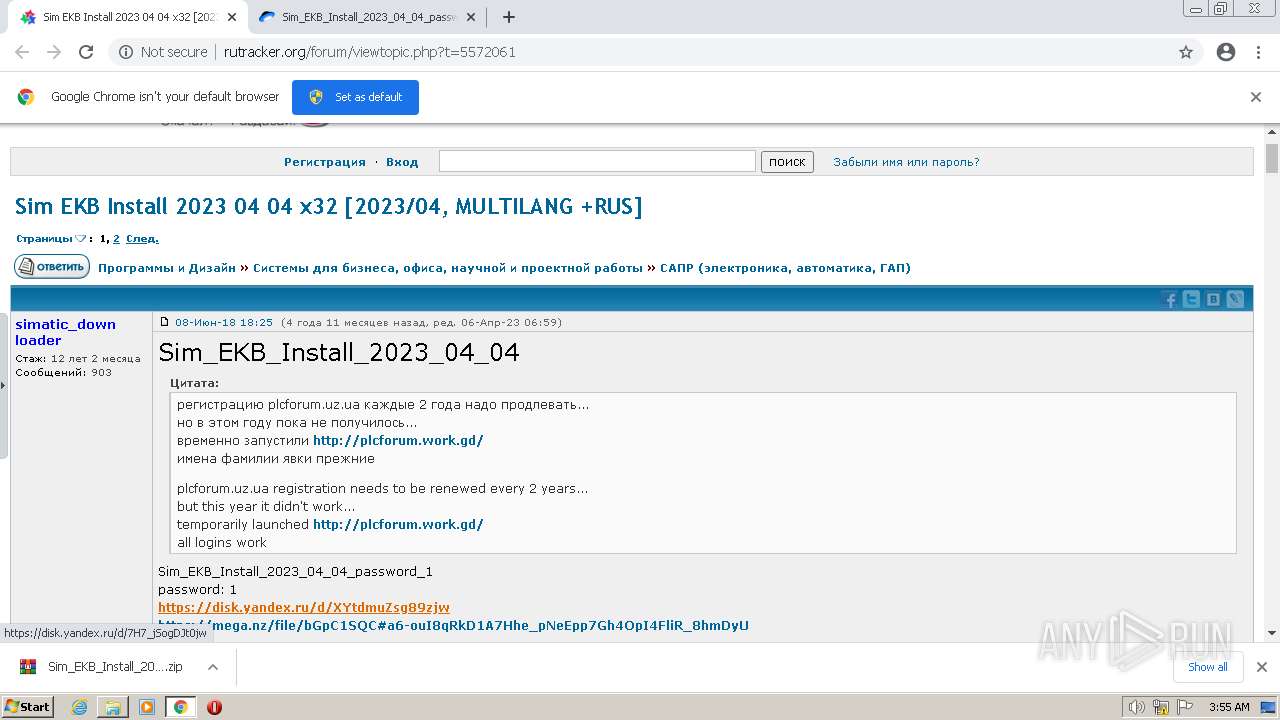The height and width of the screenshot is (720, 1280).
Task: Close the Sim EKB Install x32 tab
Action: coord(232,17)
